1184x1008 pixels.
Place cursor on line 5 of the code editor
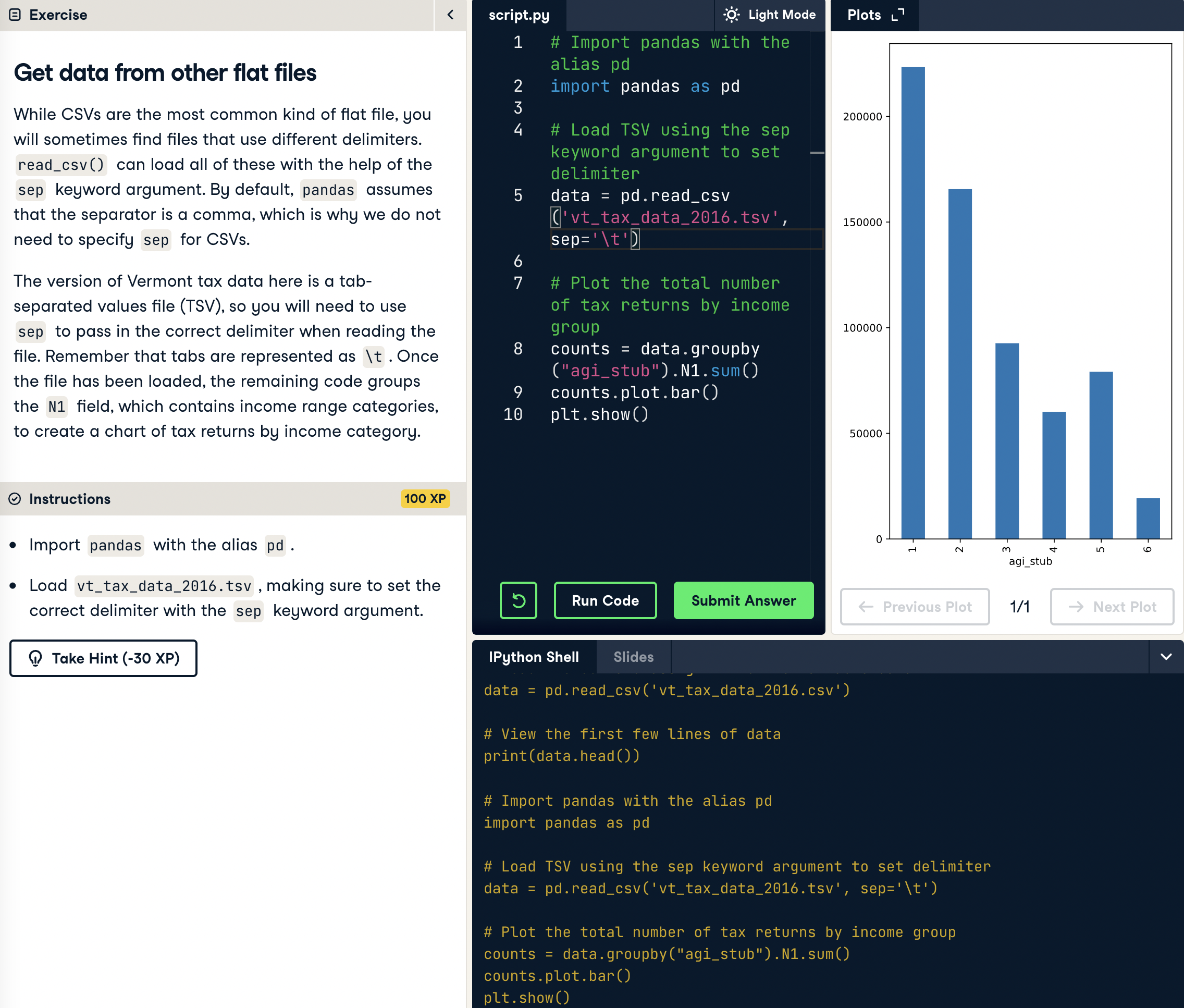640,196
